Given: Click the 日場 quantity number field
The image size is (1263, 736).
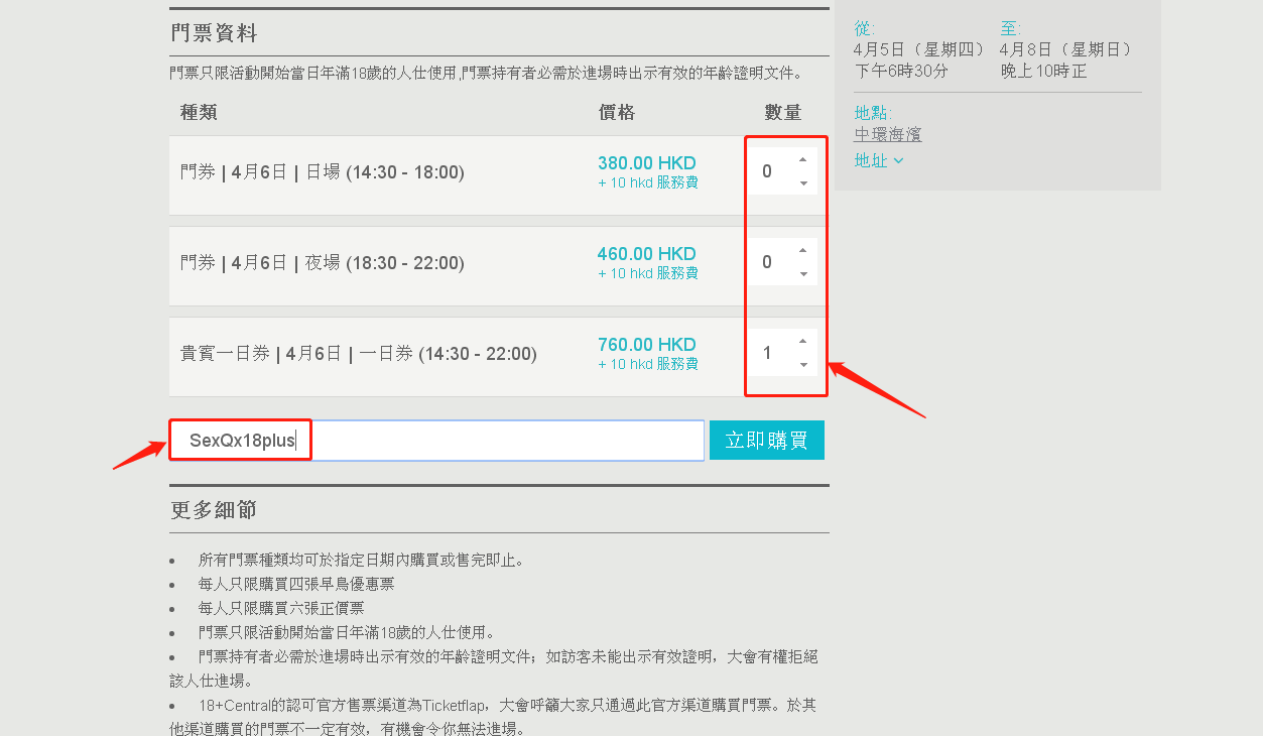Looking at the screenshot, I should coord(770,172).
